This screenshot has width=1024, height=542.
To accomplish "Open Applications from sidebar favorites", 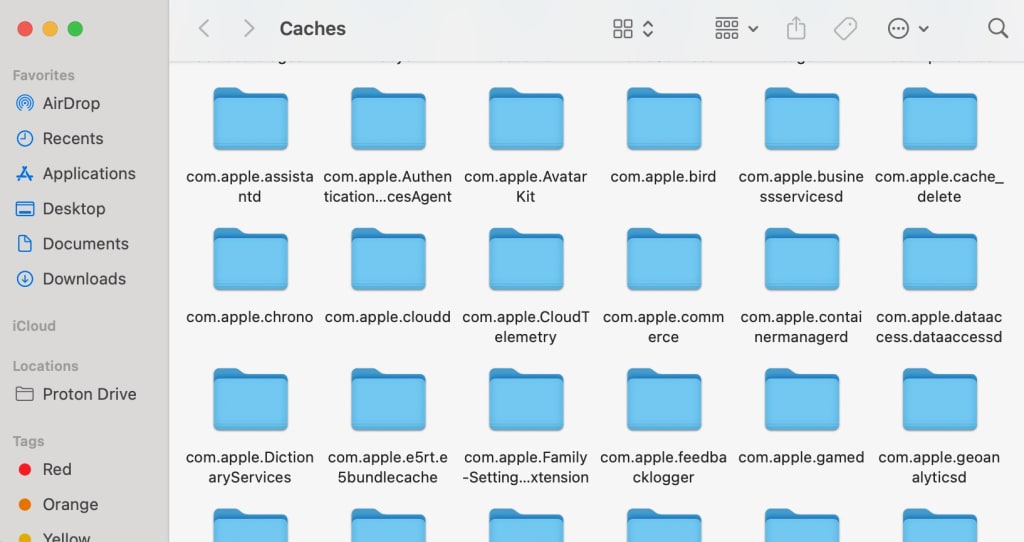I will 89,174.
